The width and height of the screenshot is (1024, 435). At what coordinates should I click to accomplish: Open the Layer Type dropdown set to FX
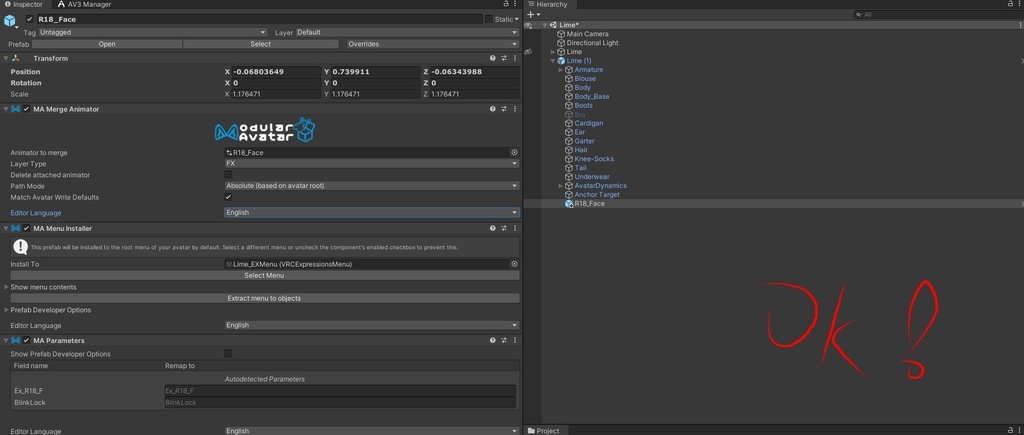pos(372,163)
